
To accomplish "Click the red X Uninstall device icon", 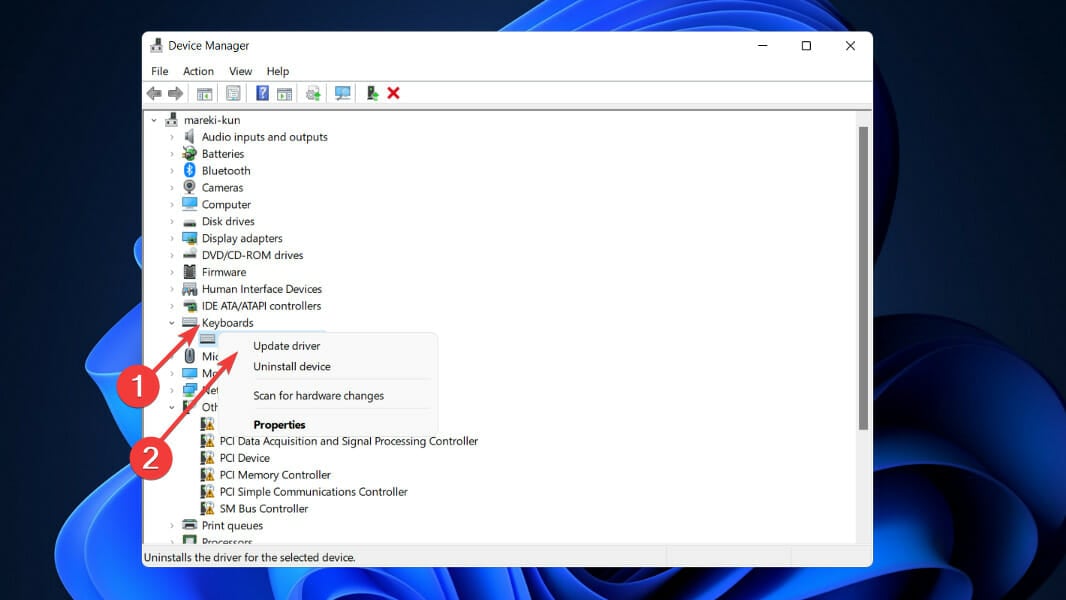I will [x=393, y=93].
